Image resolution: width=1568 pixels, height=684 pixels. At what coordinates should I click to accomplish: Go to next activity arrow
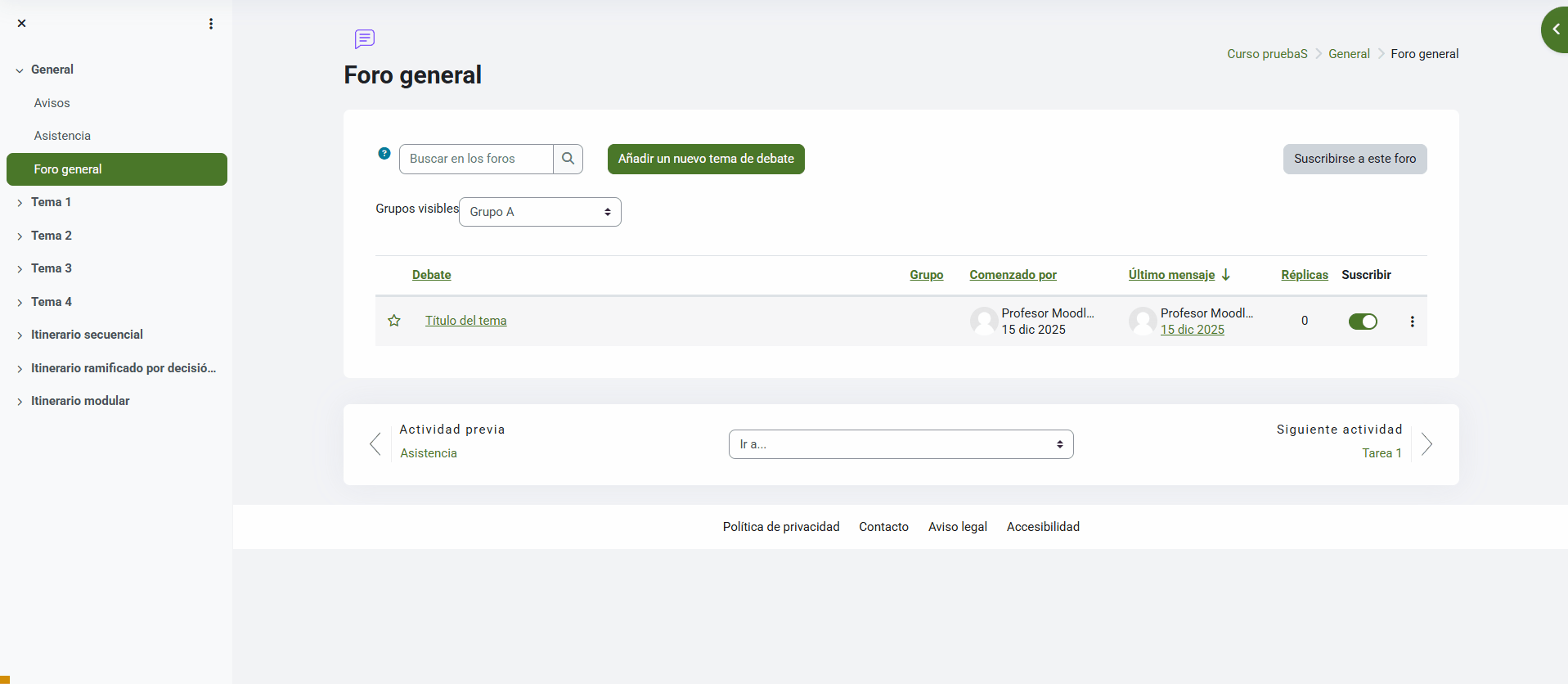click(1426, 444)
